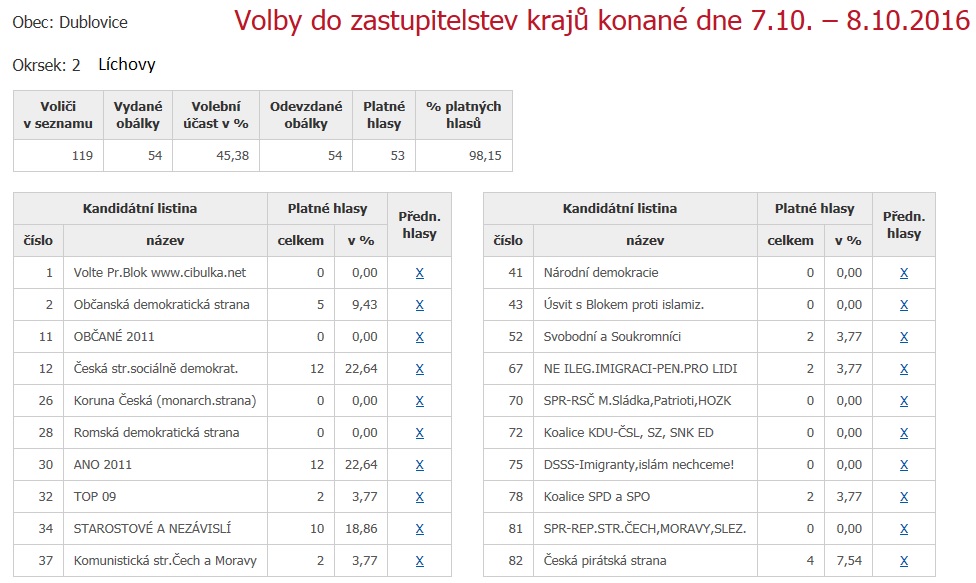The image size is (976, 583).
Task: Click X link for Úsvit s Blokem proti islamiz.
Action: [x=904, y=305]
